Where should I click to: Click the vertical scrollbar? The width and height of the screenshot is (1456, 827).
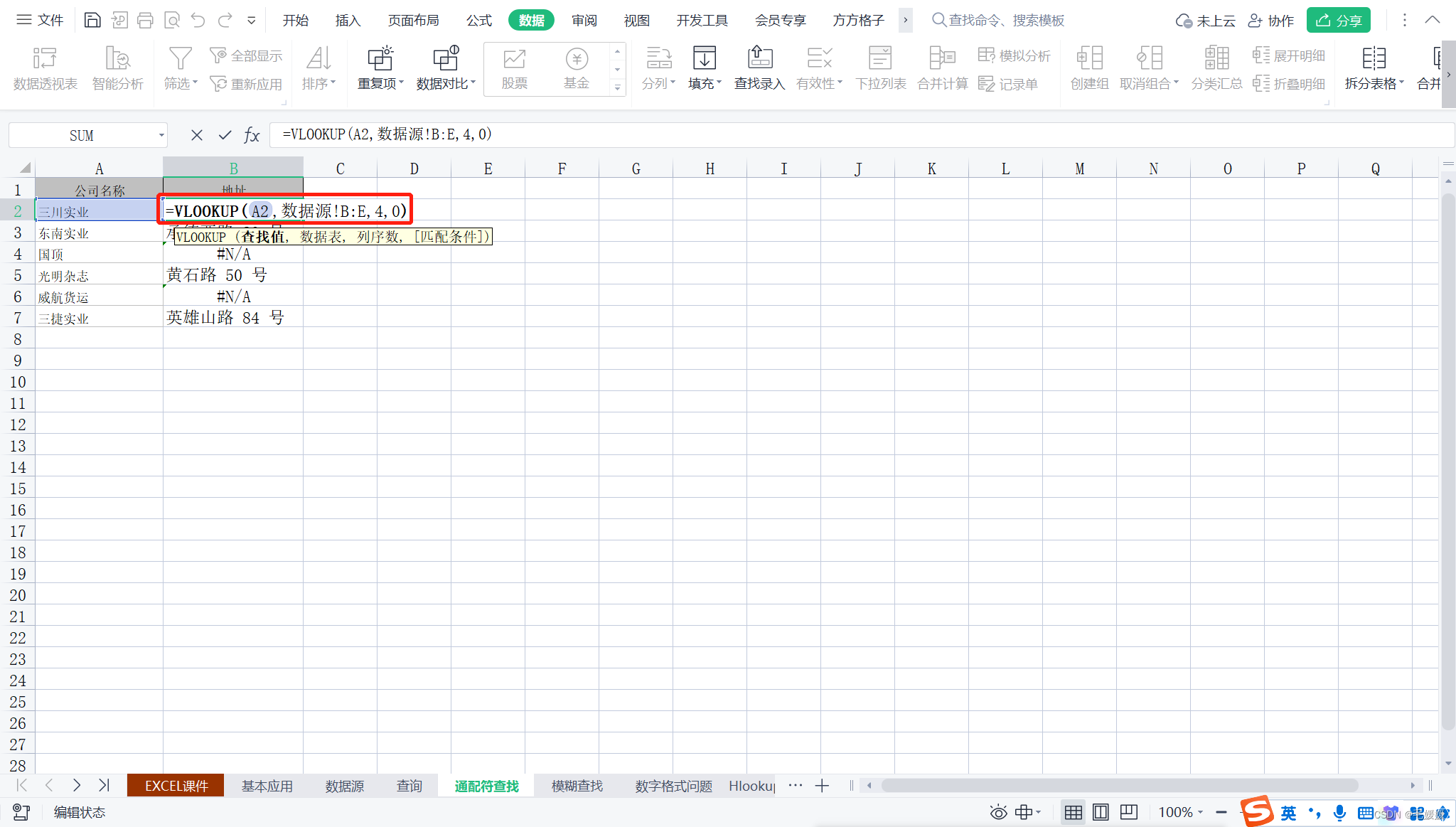[1448, 461]
